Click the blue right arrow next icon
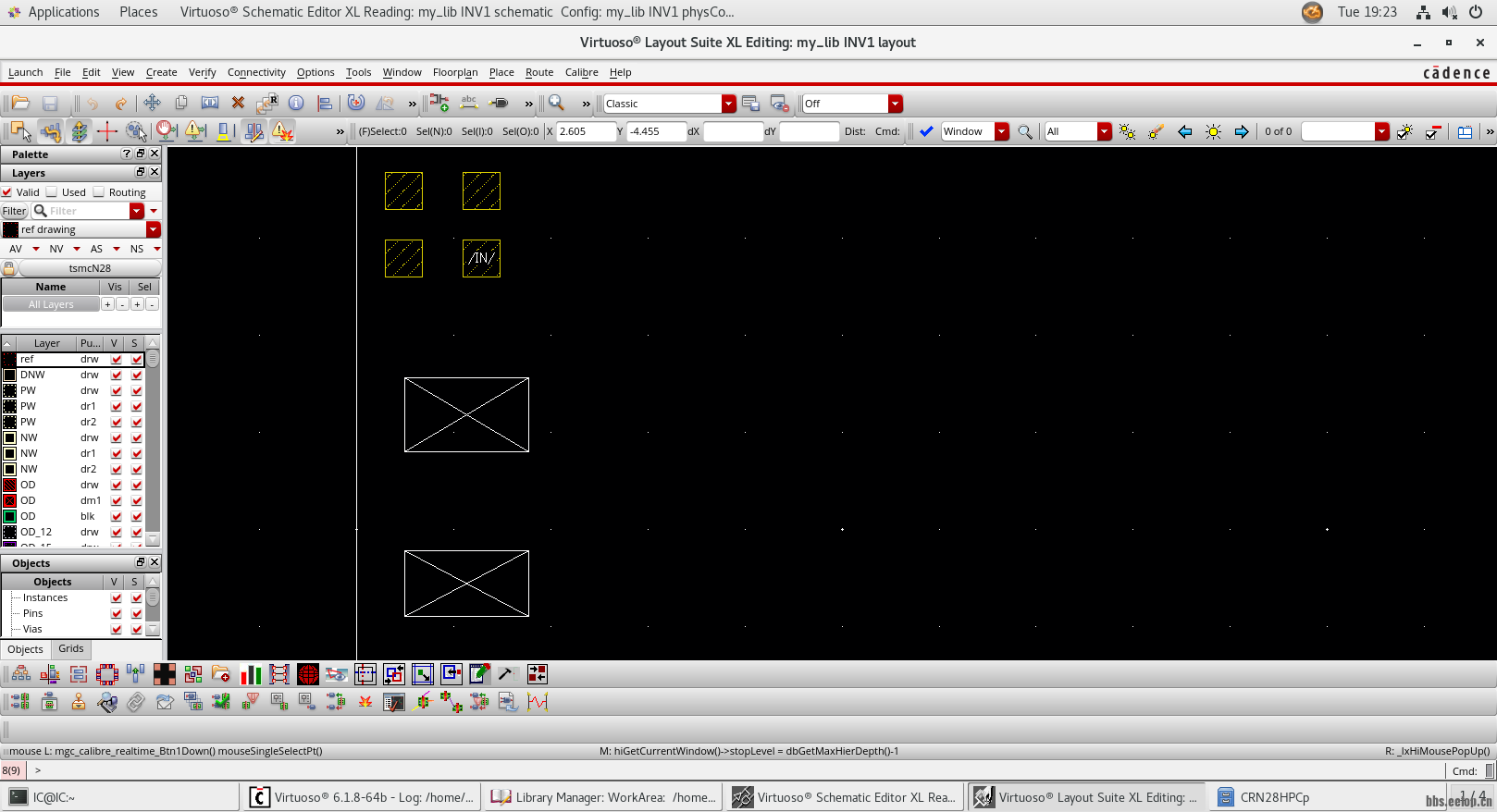This screenshot has height=812, width=1497. pos(1242,131)
